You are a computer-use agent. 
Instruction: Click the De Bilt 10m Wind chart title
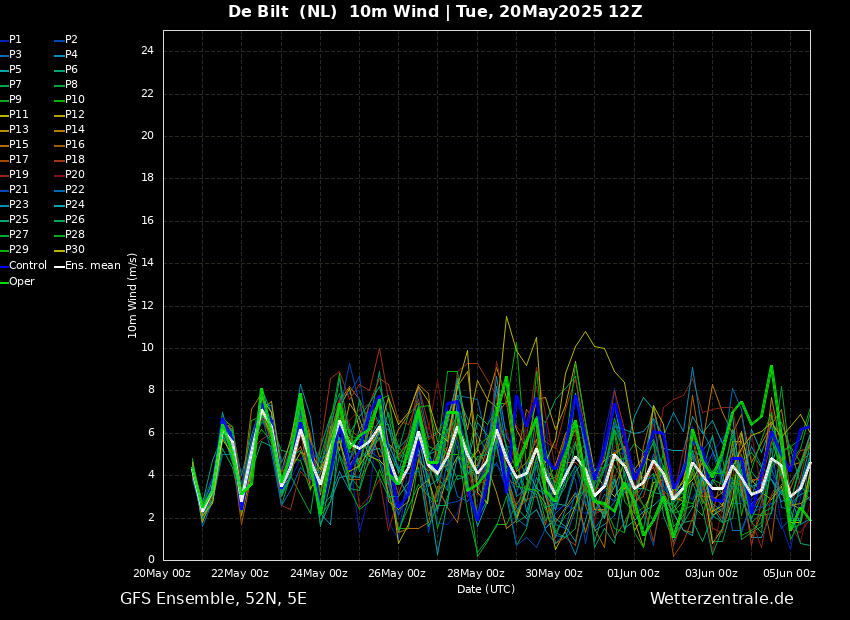point(435,12)
